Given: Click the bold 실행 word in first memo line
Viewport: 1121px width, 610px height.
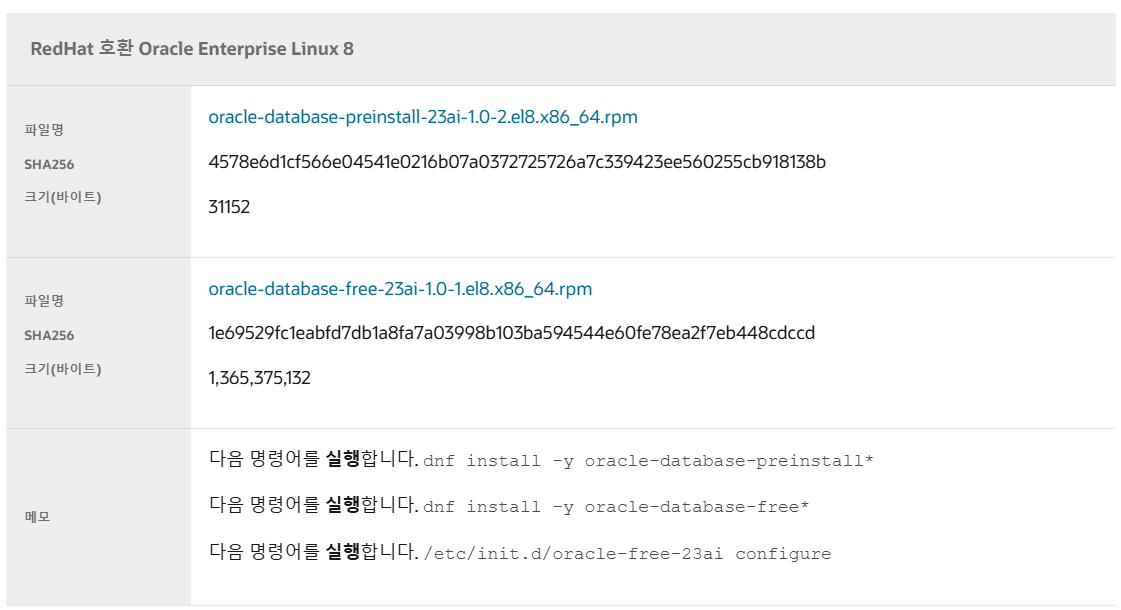Looking at the screenshot, I should coord(342,459).
